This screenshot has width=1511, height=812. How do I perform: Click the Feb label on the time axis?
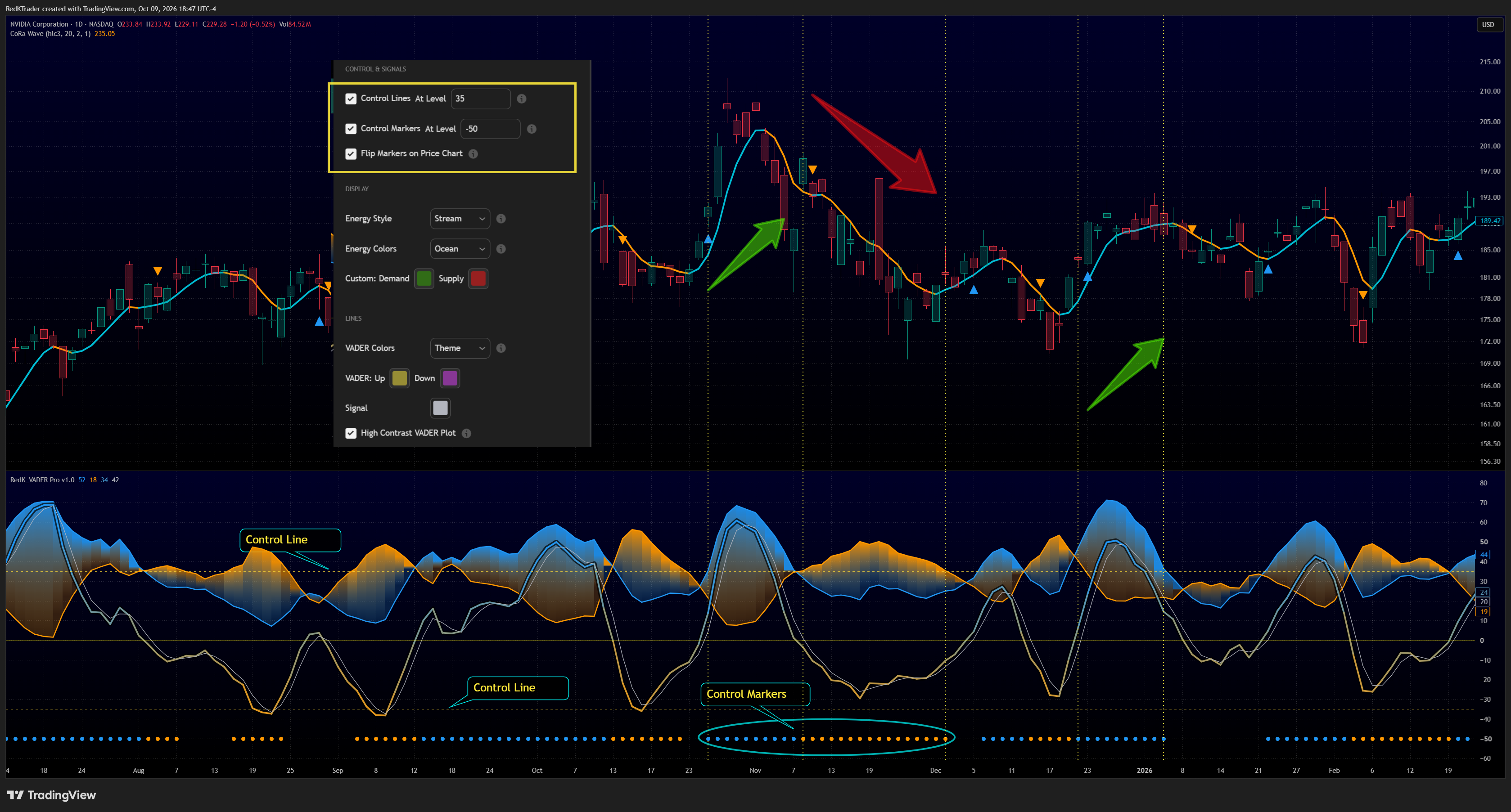tap(1334, 770)
